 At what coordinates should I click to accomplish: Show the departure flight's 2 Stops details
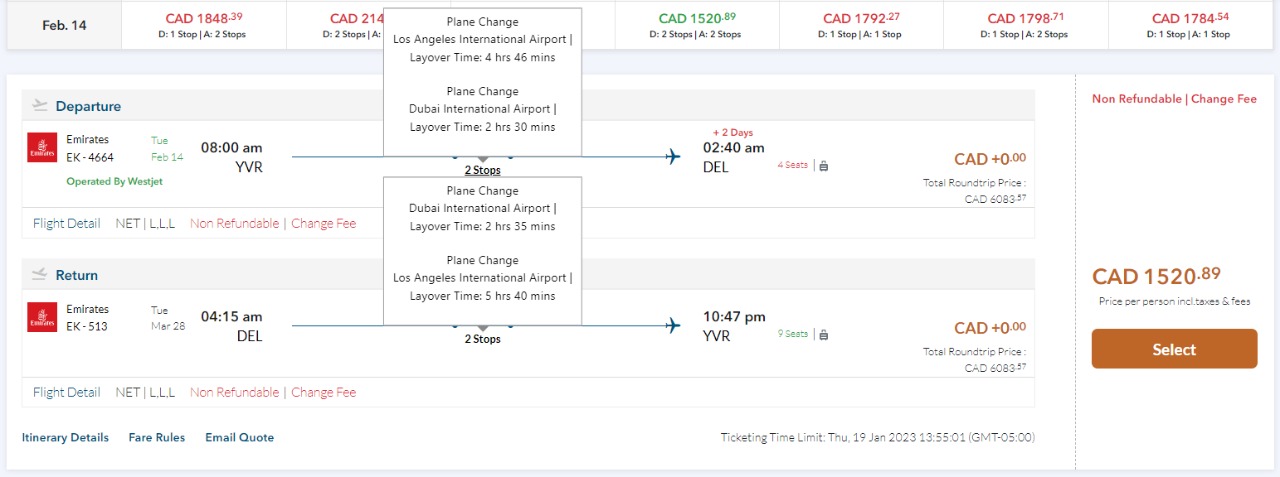tap(482, 170)
